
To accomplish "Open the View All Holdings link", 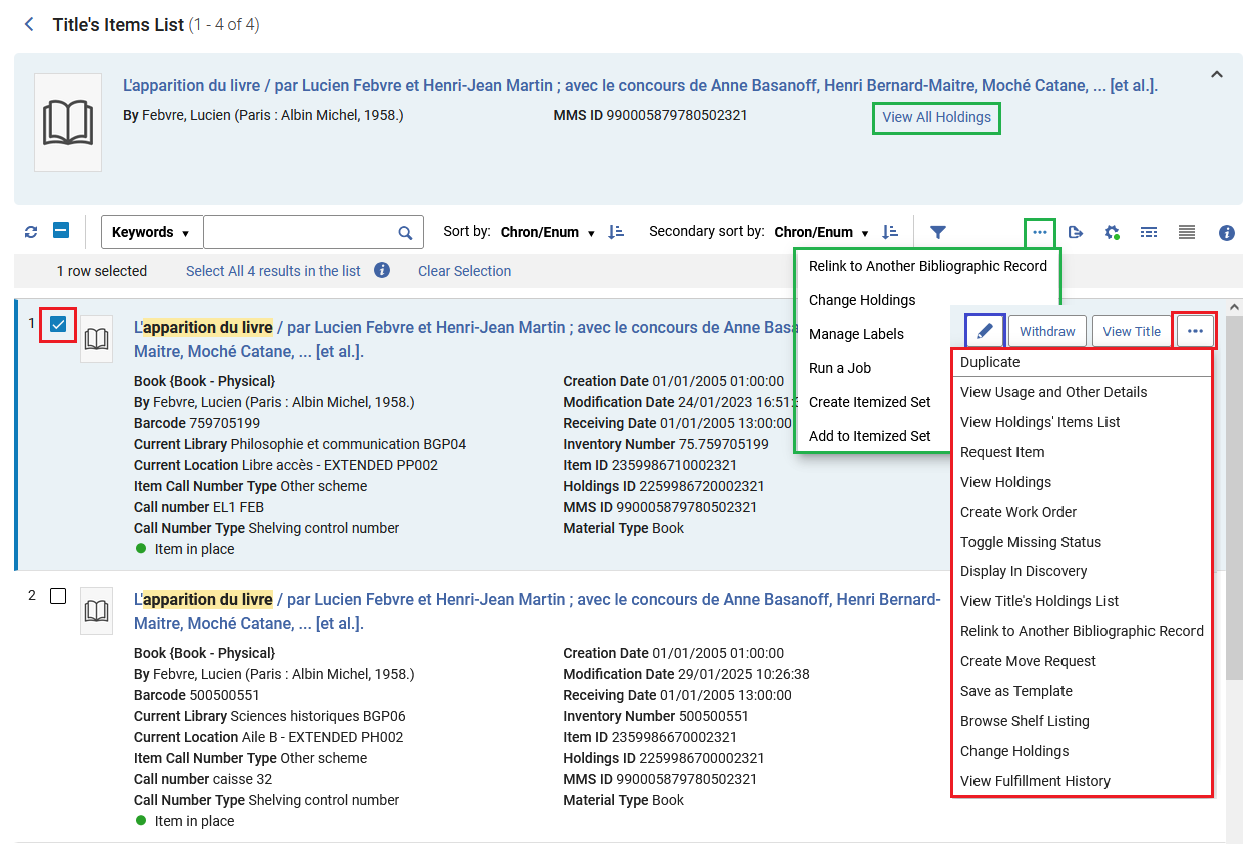I will point(936,117).
